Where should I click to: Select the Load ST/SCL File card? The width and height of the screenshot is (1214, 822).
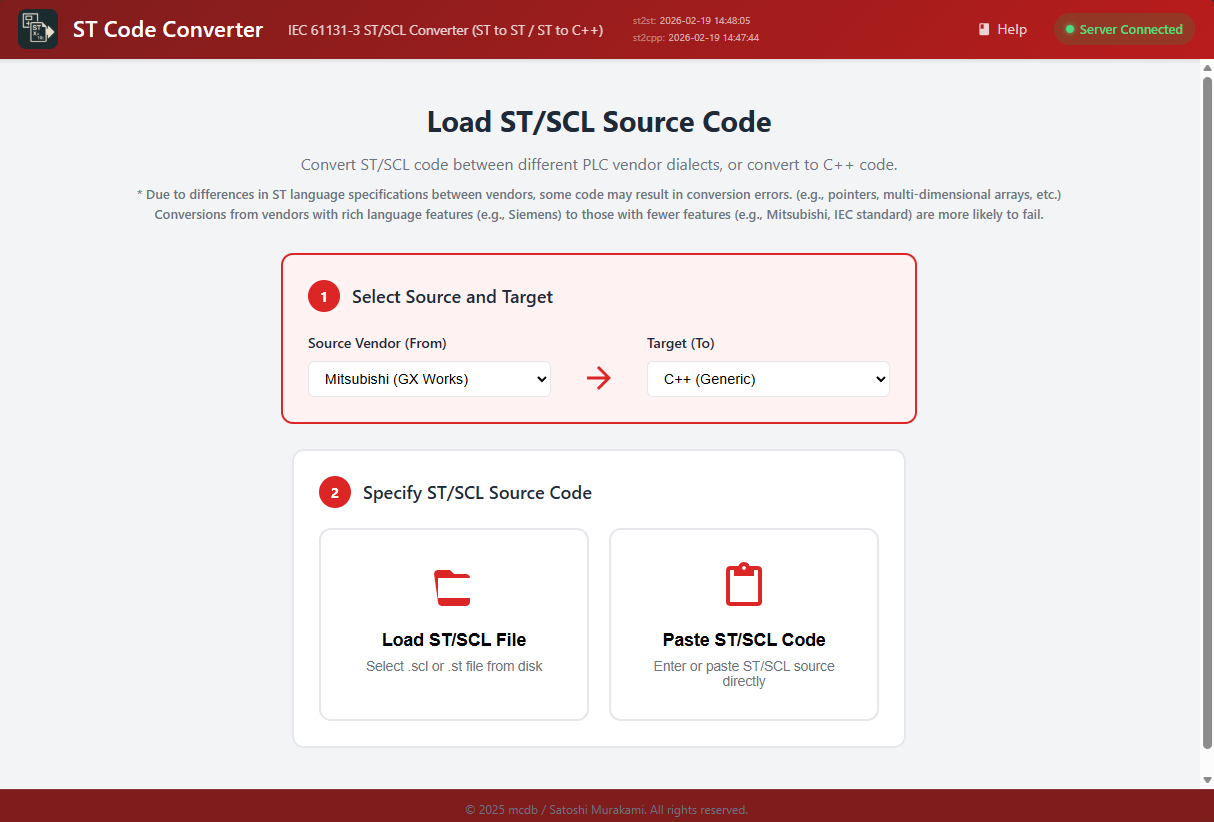click(x=453, y=624)
